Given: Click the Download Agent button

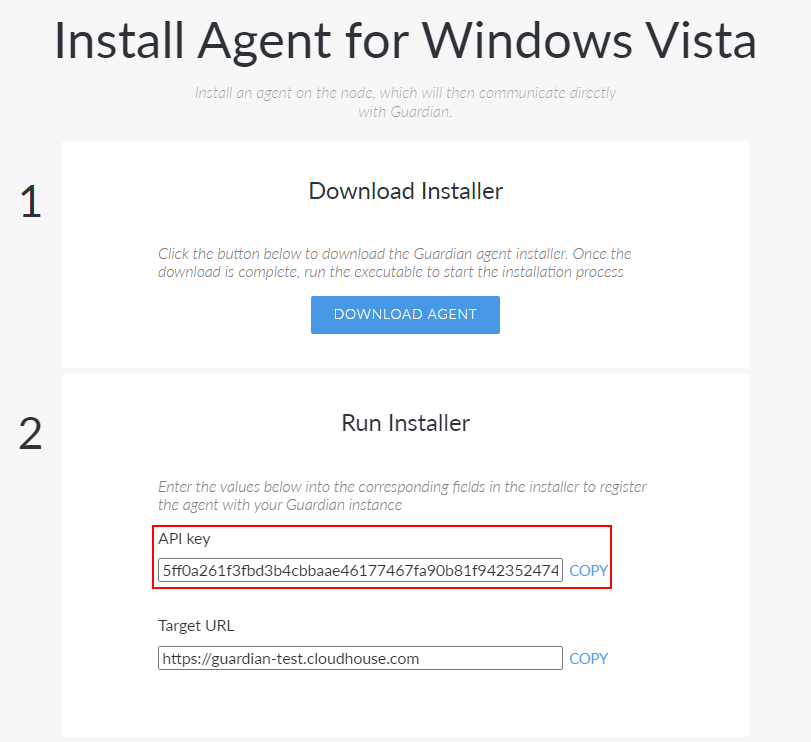Looking at the screenshot, I should tap(405, 314).
